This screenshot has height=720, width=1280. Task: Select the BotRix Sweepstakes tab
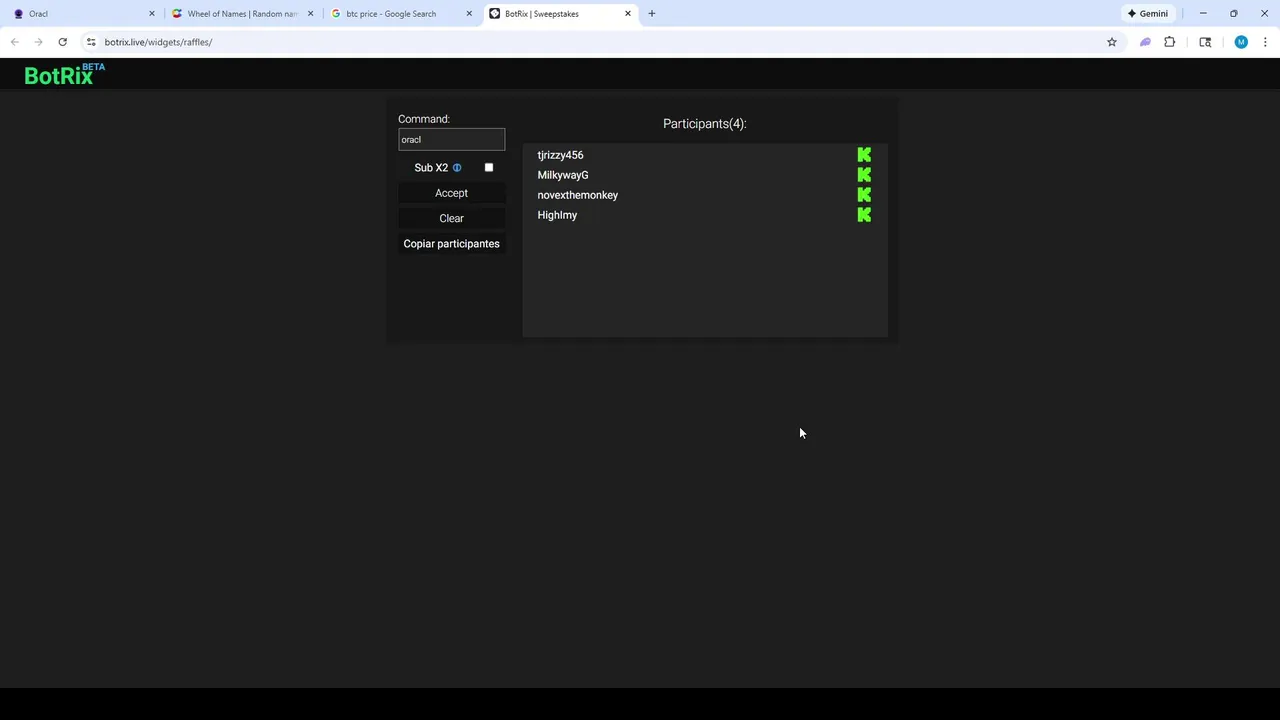560,14
